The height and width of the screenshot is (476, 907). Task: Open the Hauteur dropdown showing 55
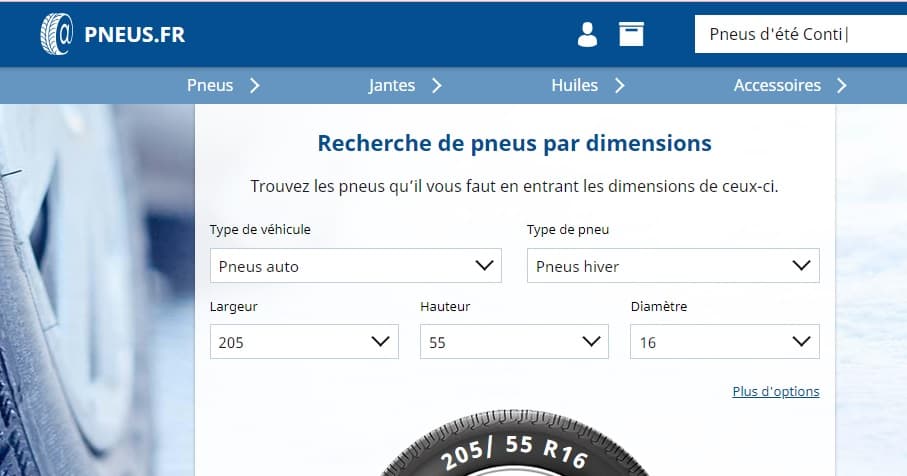click(x=514, y=342)
